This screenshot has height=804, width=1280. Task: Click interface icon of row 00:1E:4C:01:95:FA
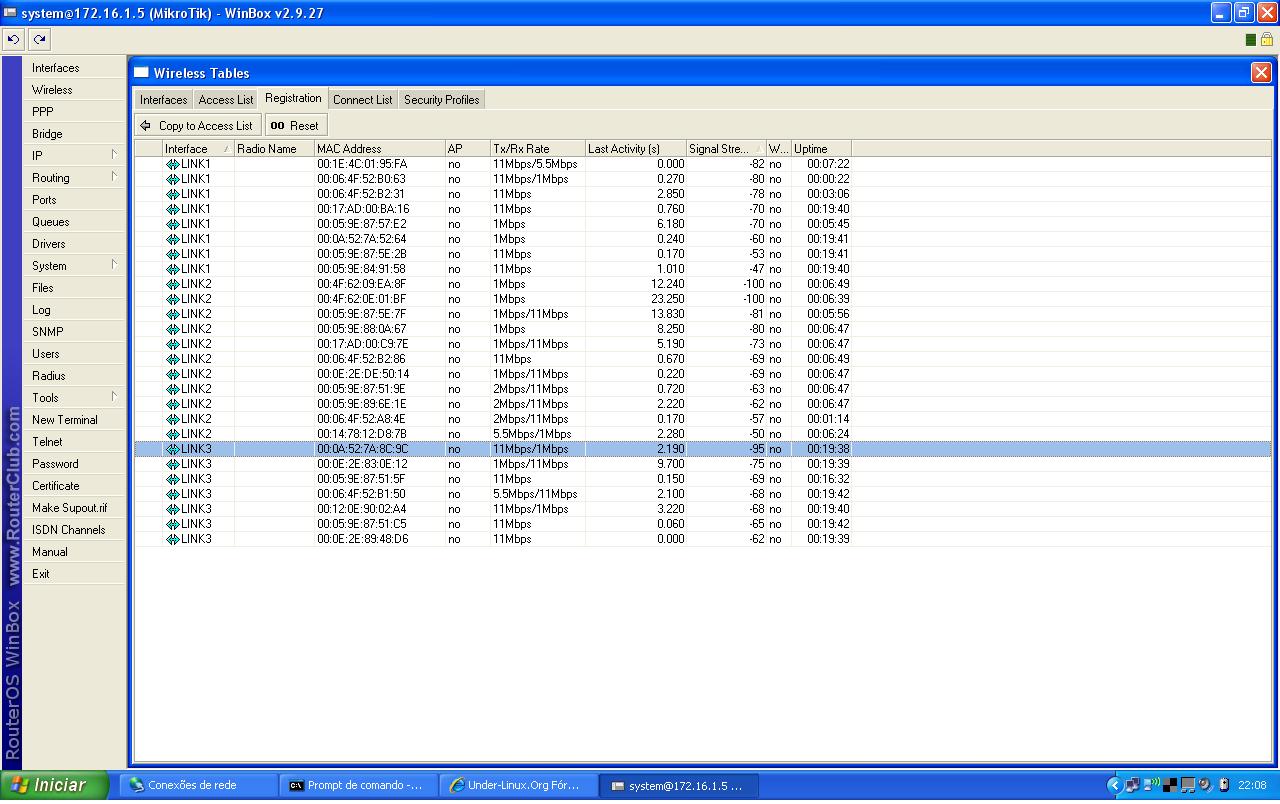[x=172, y=164]
